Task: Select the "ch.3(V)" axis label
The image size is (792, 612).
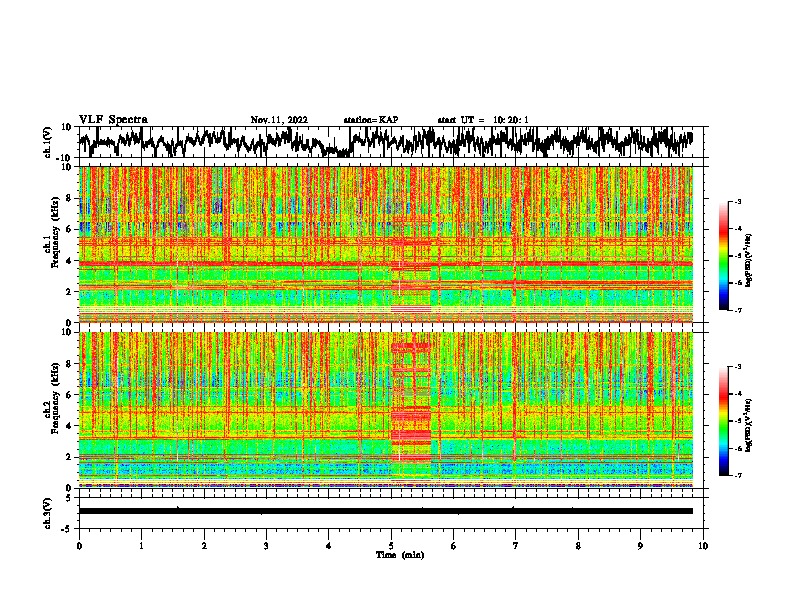Action: 48,513
